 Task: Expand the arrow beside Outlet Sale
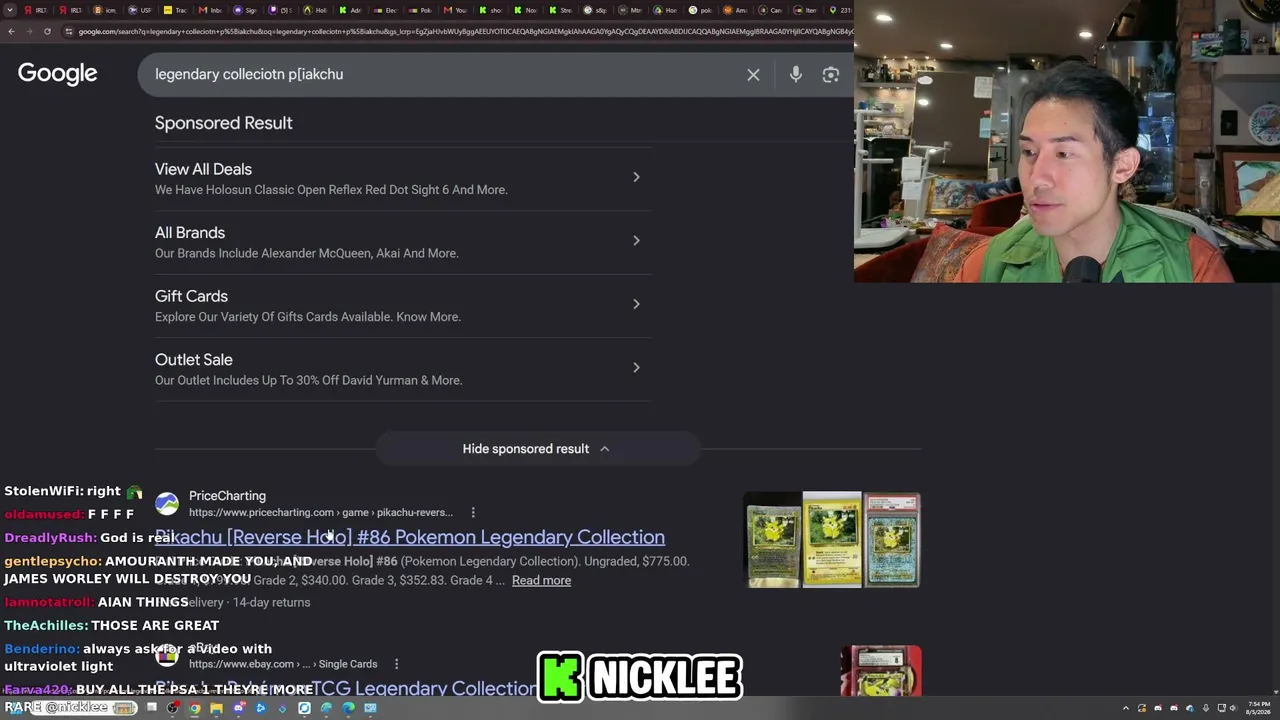(x=636, y=367)
